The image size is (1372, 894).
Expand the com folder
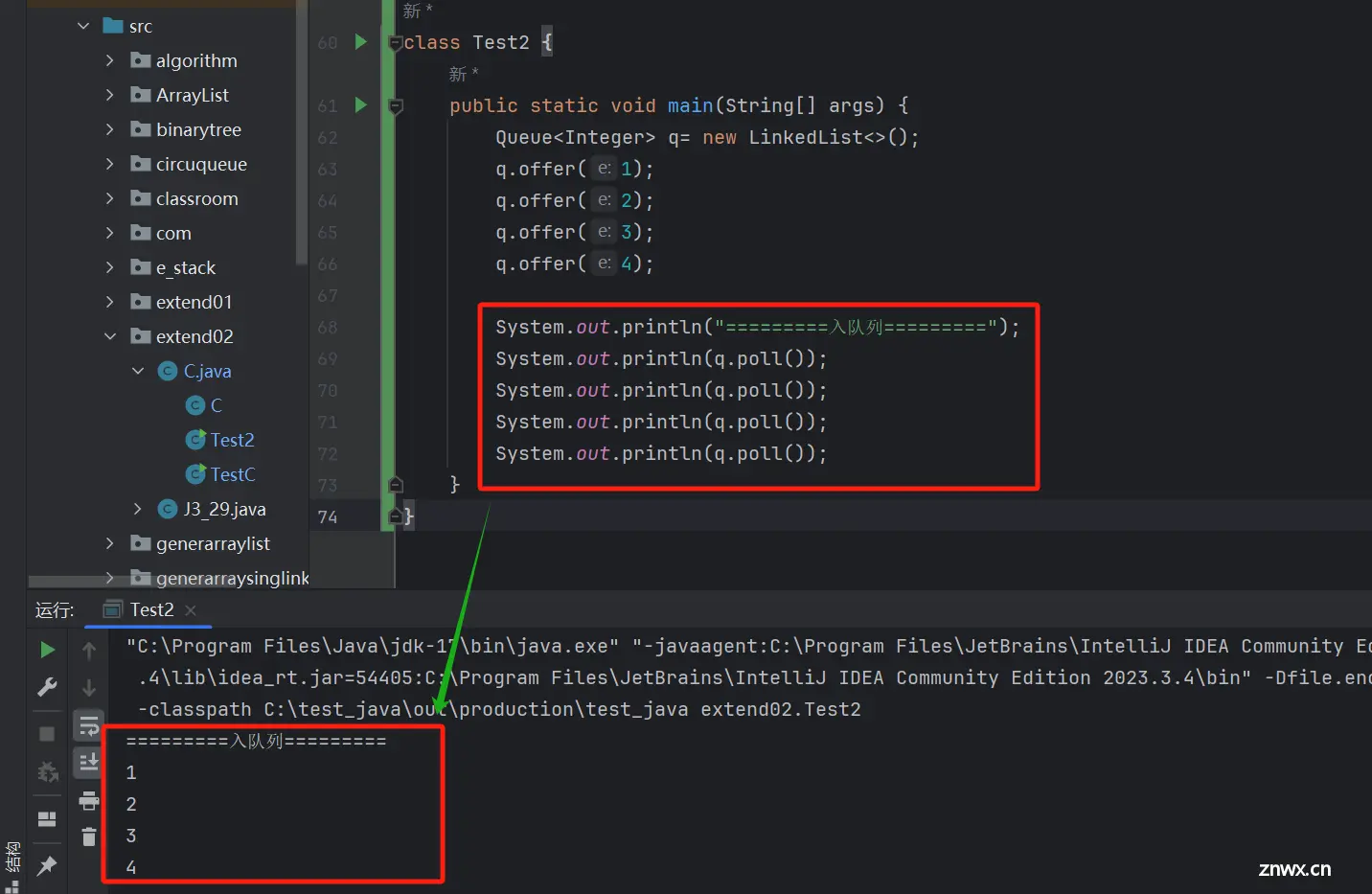[x=109, y=233]
